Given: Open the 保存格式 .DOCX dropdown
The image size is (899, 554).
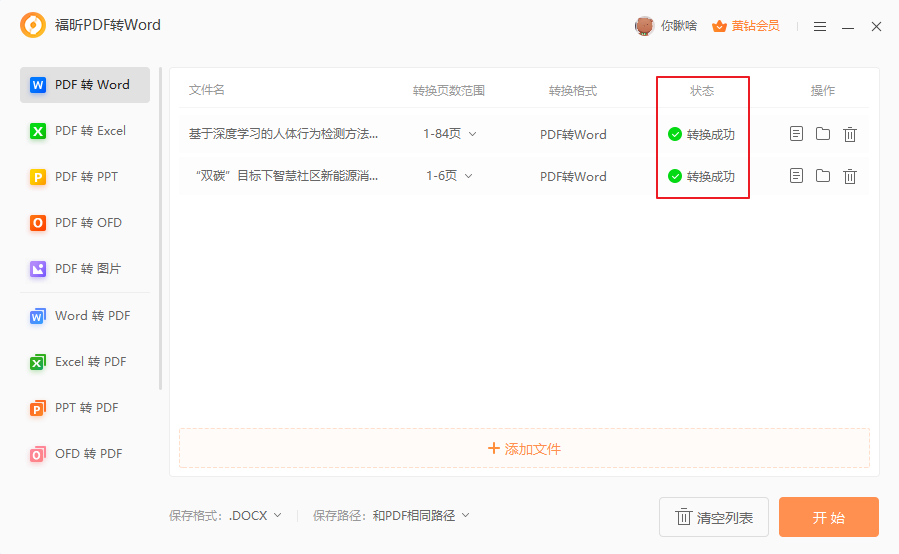Looking at the screenshot, I should [255, 516].
